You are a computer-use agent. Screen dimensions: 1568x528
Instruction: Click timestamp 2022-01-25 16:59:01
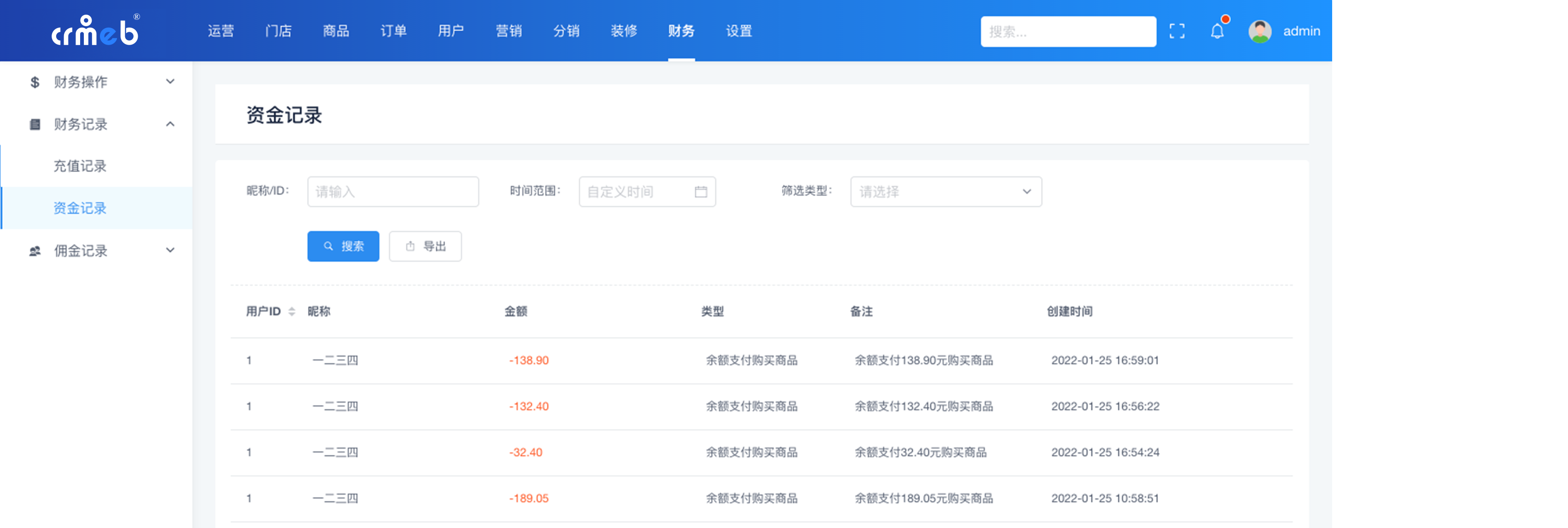[x=1105, y=360]
